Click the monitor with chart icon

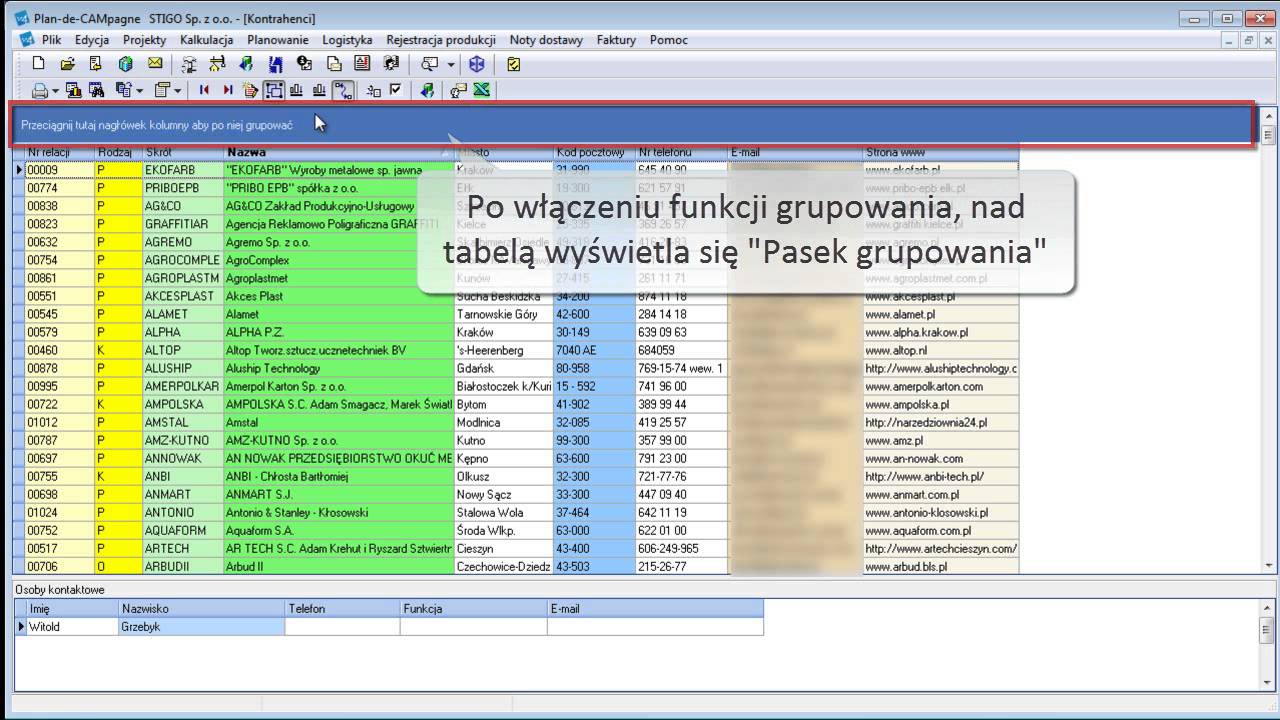(73, 90)
